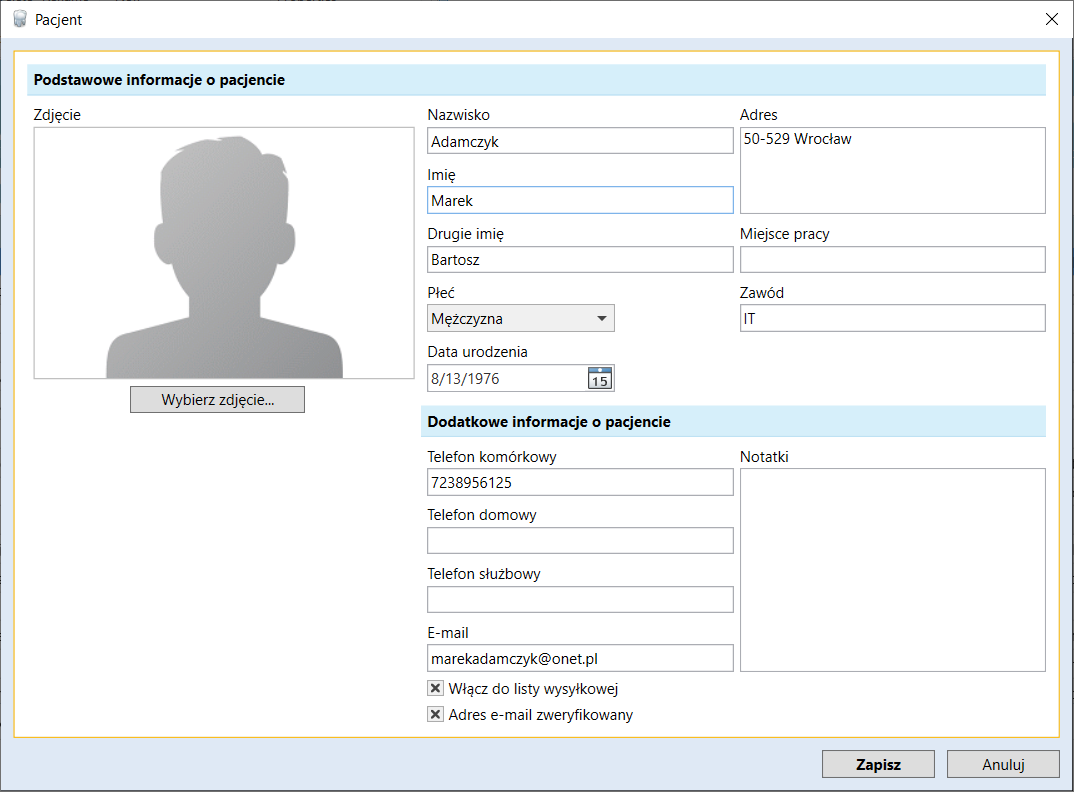Viewport: 1074px width, 792px height.
Task: Click 'Wybierz zdjęcie...' button
Action: (x=217, y=400)
